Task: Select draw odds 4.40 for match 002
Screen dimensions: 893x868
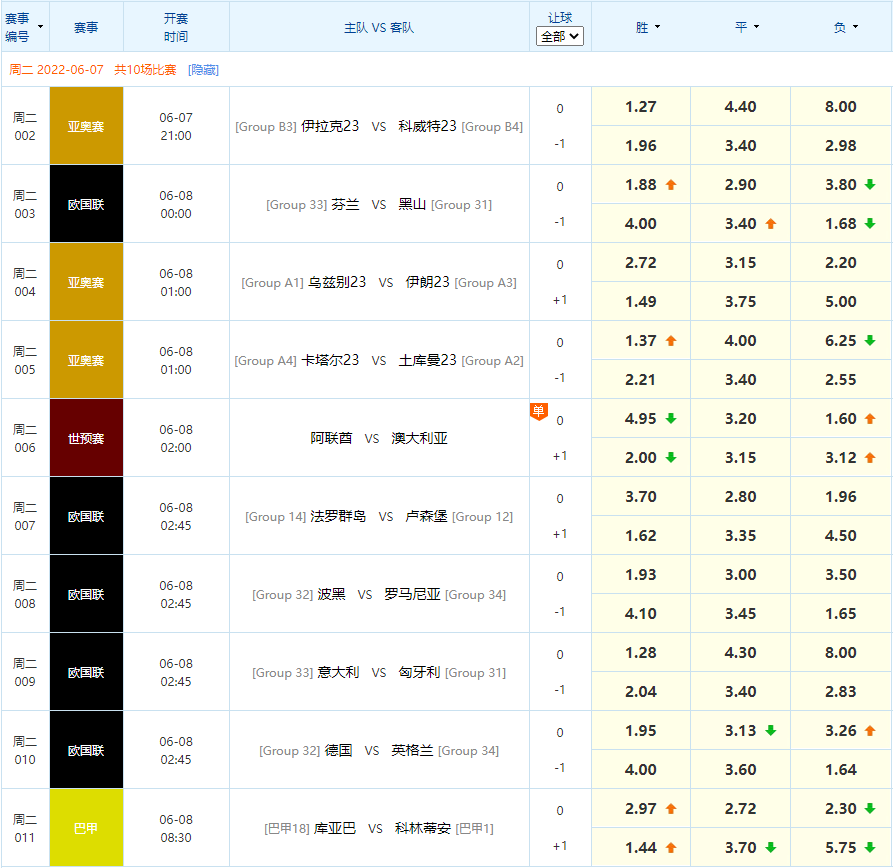Action: point(740,107)
